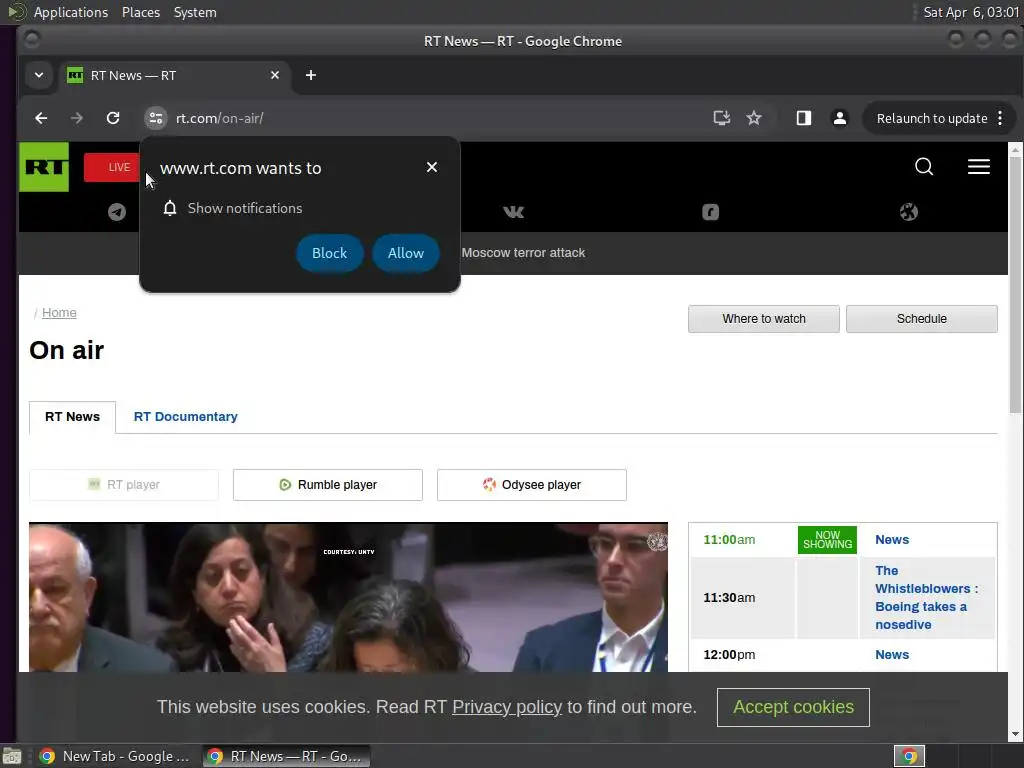Open the Odysee social icon in the header
This screenshot has width=1024, height=768.
click(x=908, y=212)
